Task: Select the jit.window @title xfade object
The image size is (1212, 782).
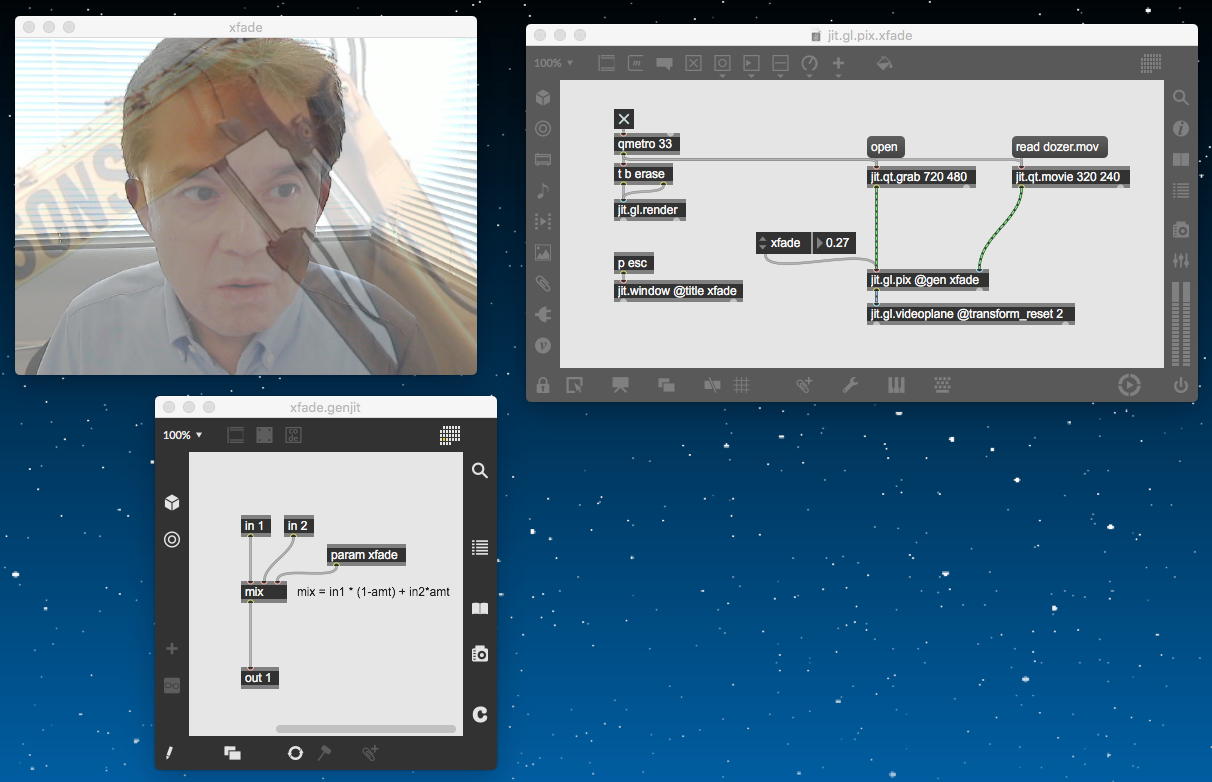Action: pos(678,291)
